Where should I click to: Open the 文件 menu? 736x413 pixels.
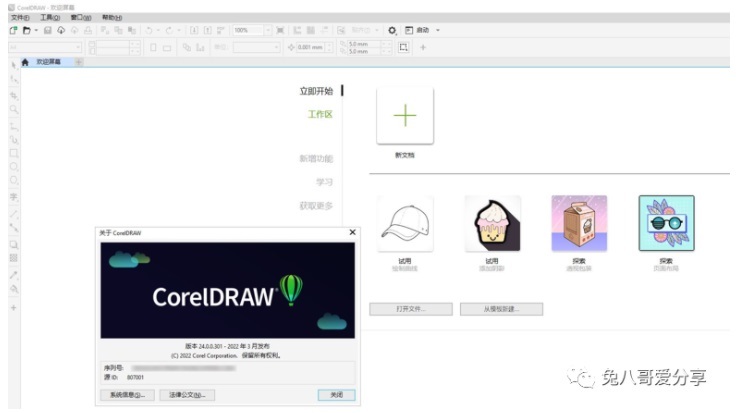pyautogui.click(x=20, y=17)
